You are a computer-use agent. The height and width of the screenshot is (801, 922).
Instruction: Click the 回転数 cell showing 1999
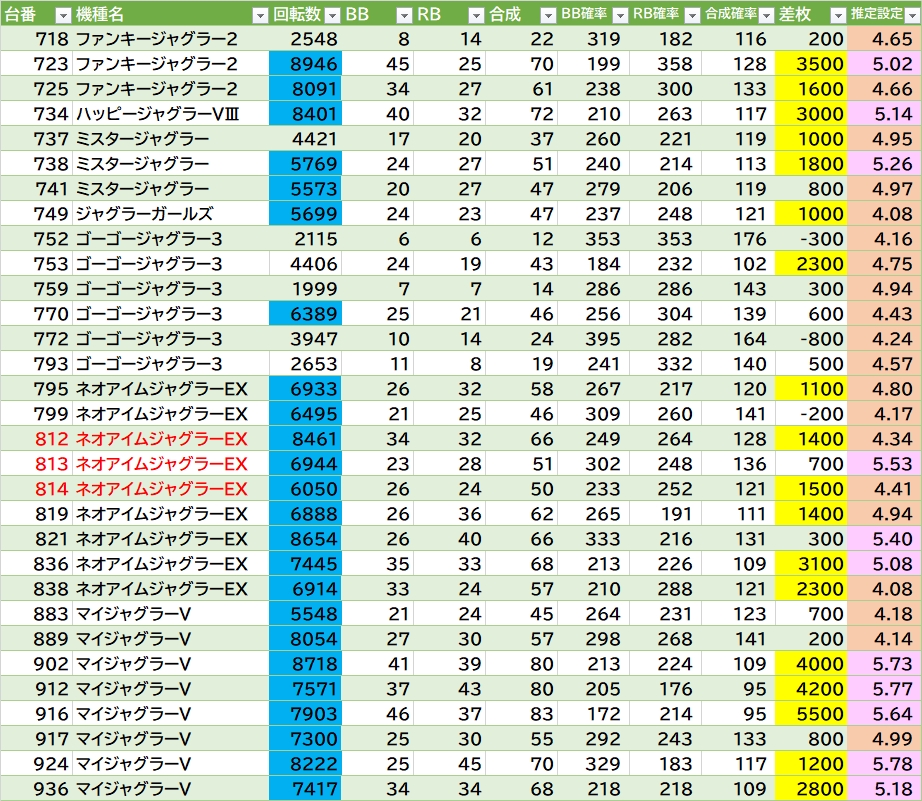[x=305, y=289]
